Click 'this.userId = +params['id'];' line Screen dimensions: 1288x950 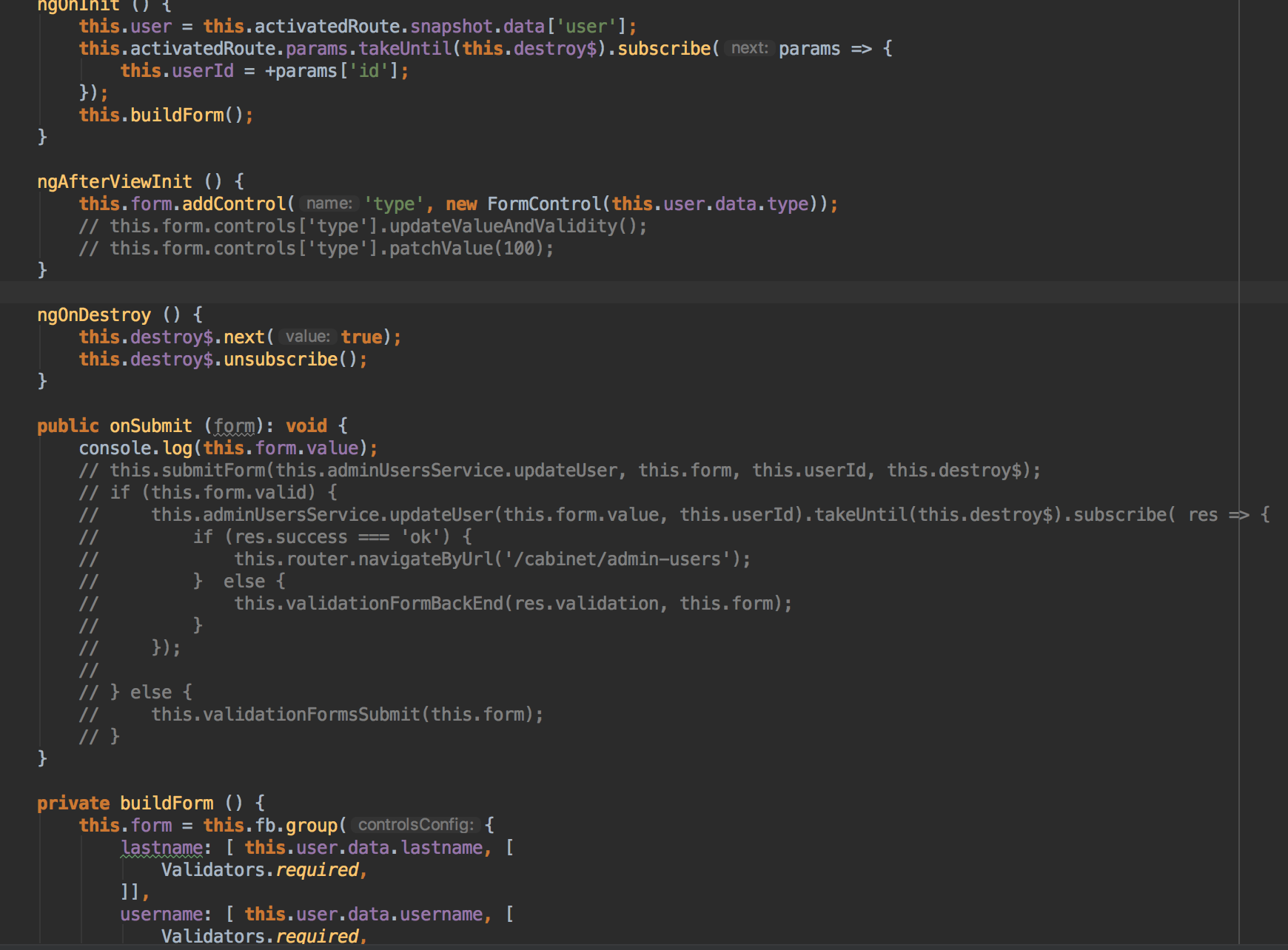(264, 71)
